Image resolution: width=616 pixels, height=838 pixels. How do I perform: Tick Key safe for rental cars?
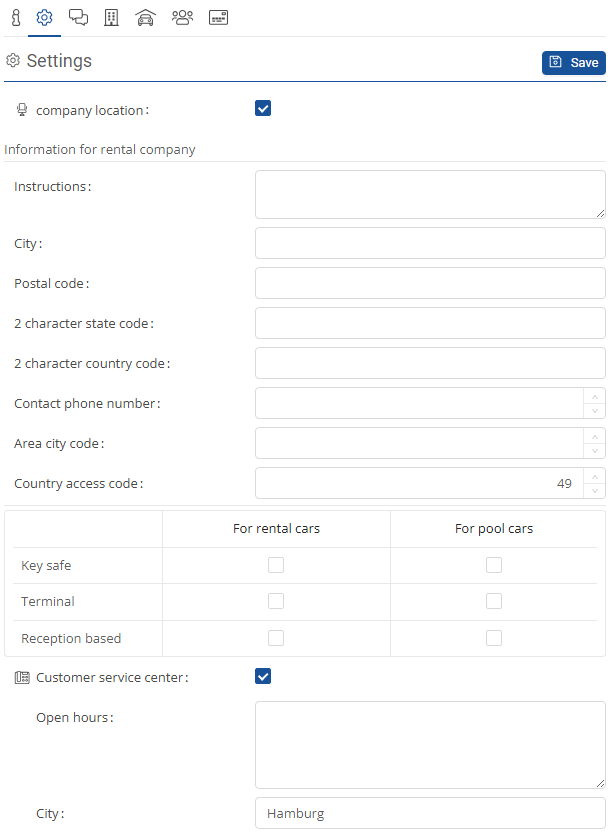click(x=276, y=565)
